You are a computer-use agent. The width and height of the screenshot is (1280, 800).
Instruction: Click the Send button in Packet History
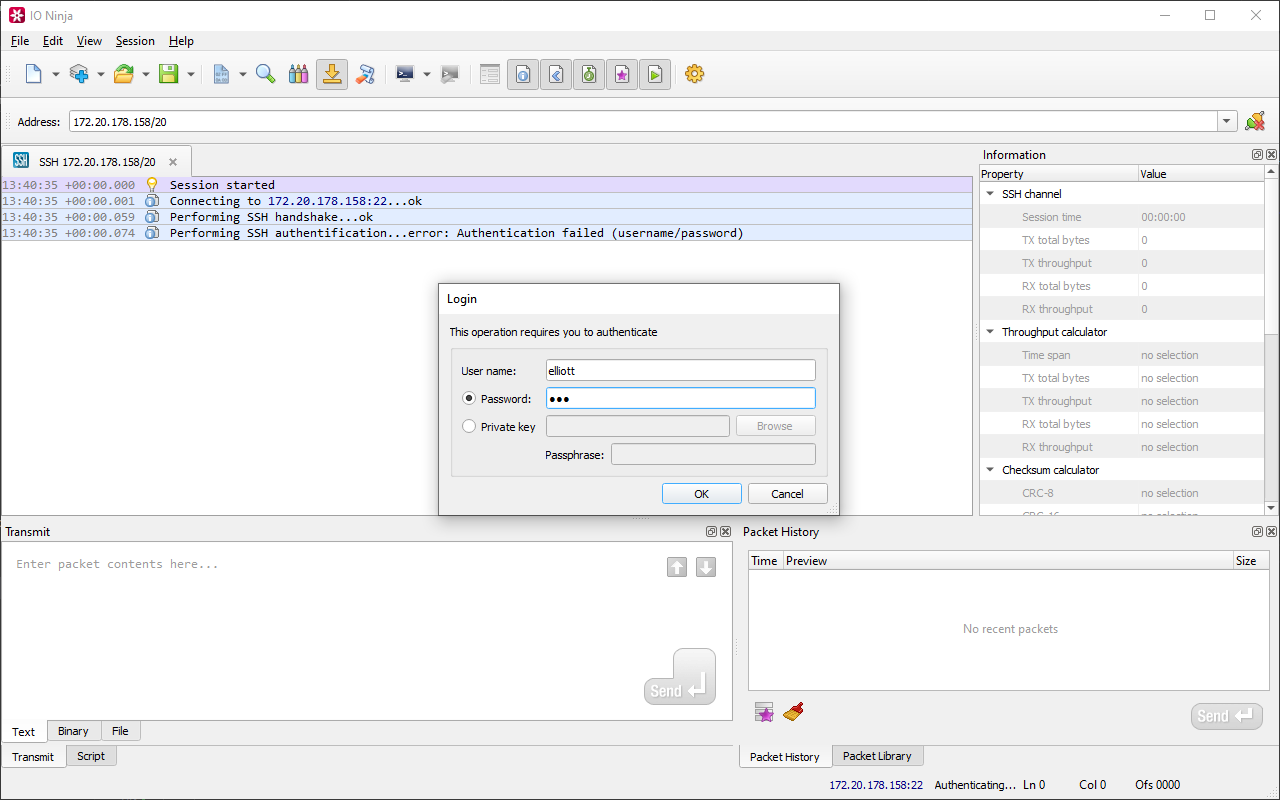tap(1227, 716)
